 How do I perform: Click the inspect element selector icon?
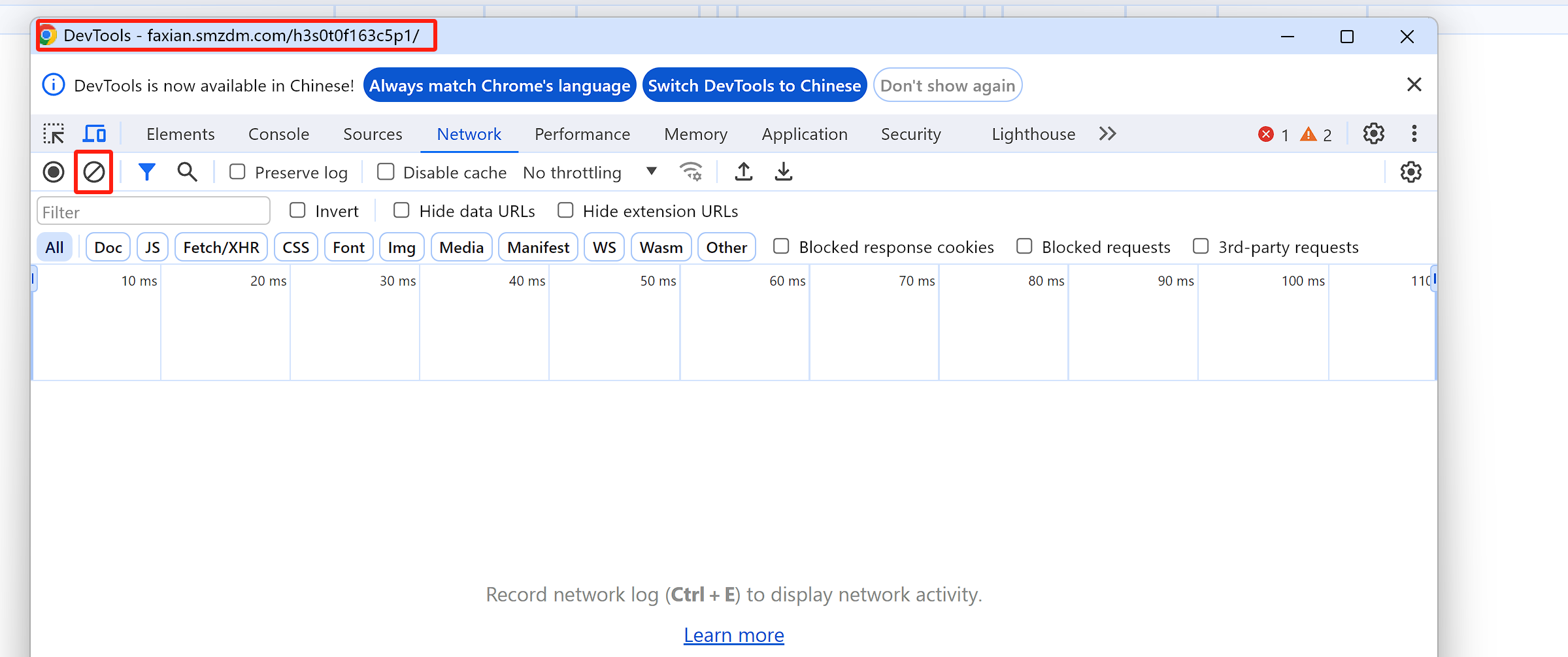coord(54,134)
